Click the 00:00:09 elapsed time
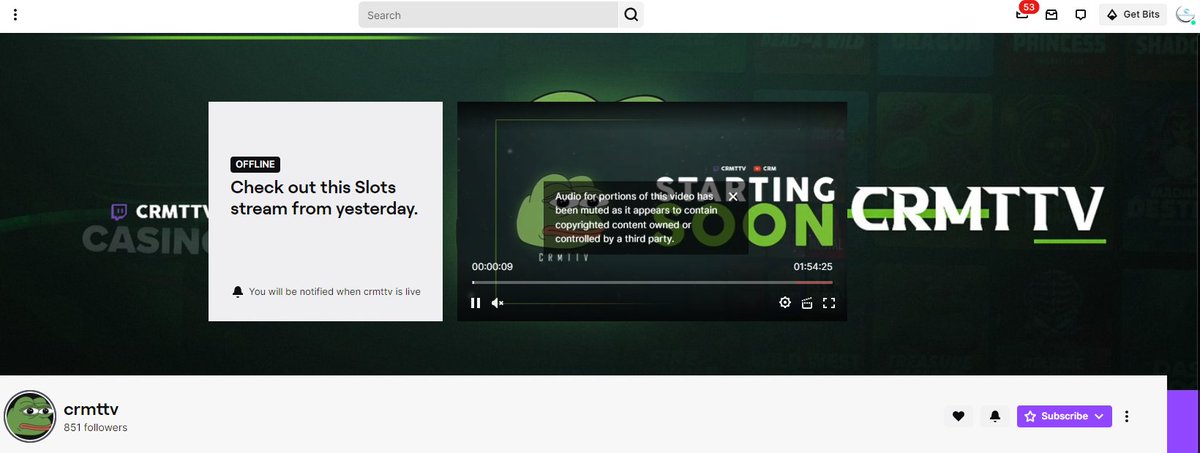 (x=492, y=267)
